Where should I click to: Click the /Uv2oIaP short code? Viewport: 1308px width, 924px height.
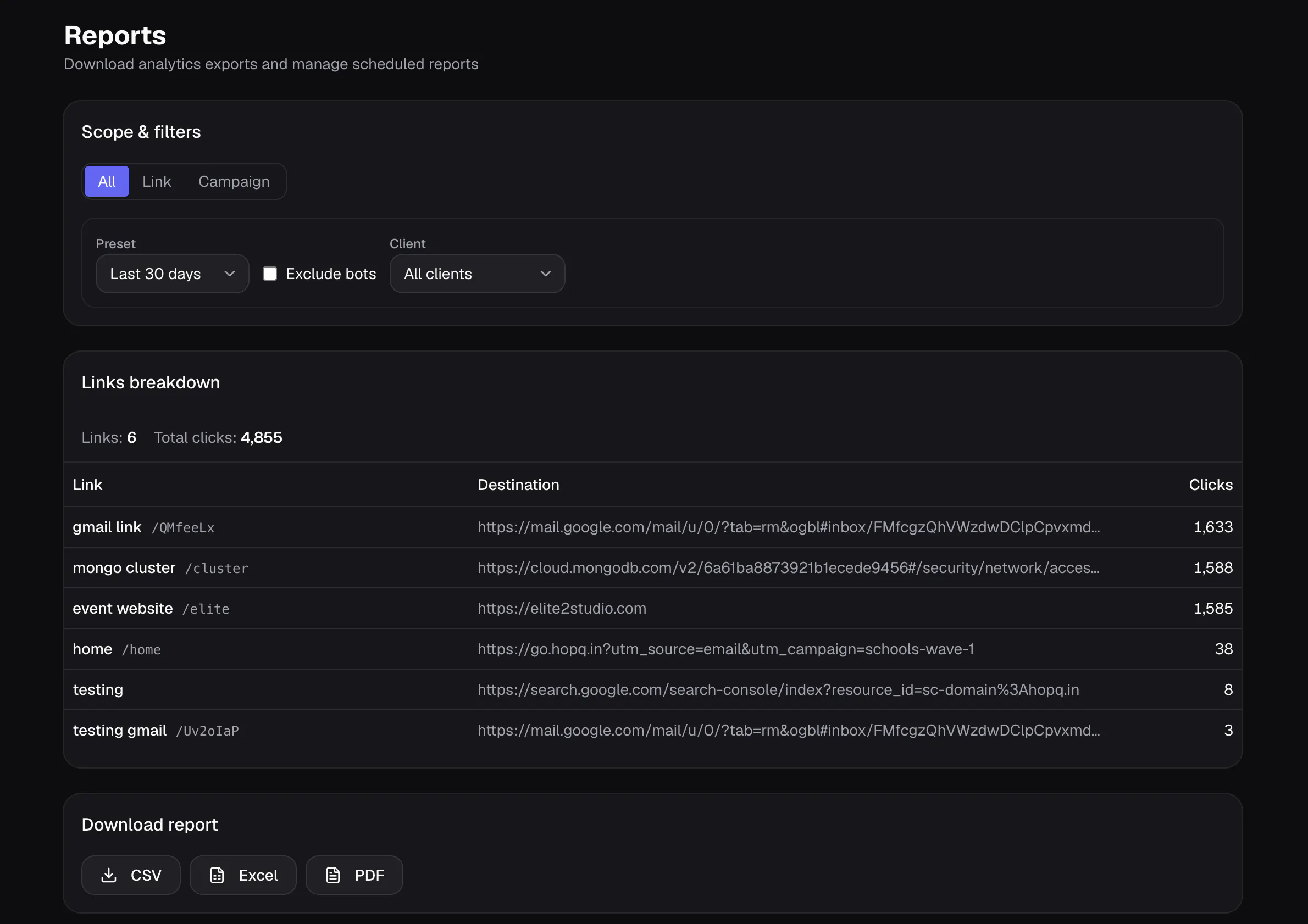(207, 732)
